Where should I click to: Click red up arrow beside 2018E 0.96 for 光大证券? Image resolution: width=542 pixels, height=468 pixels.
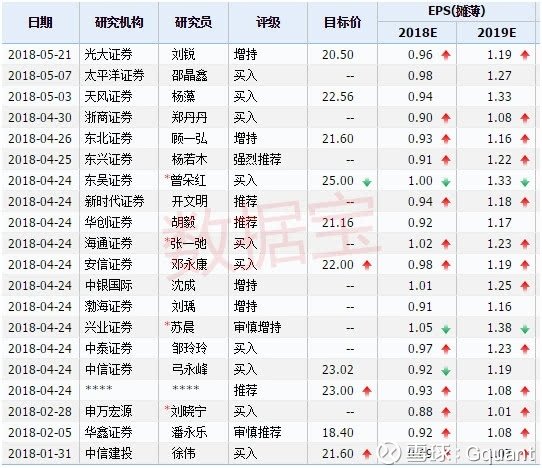click(x=446, y=55)
